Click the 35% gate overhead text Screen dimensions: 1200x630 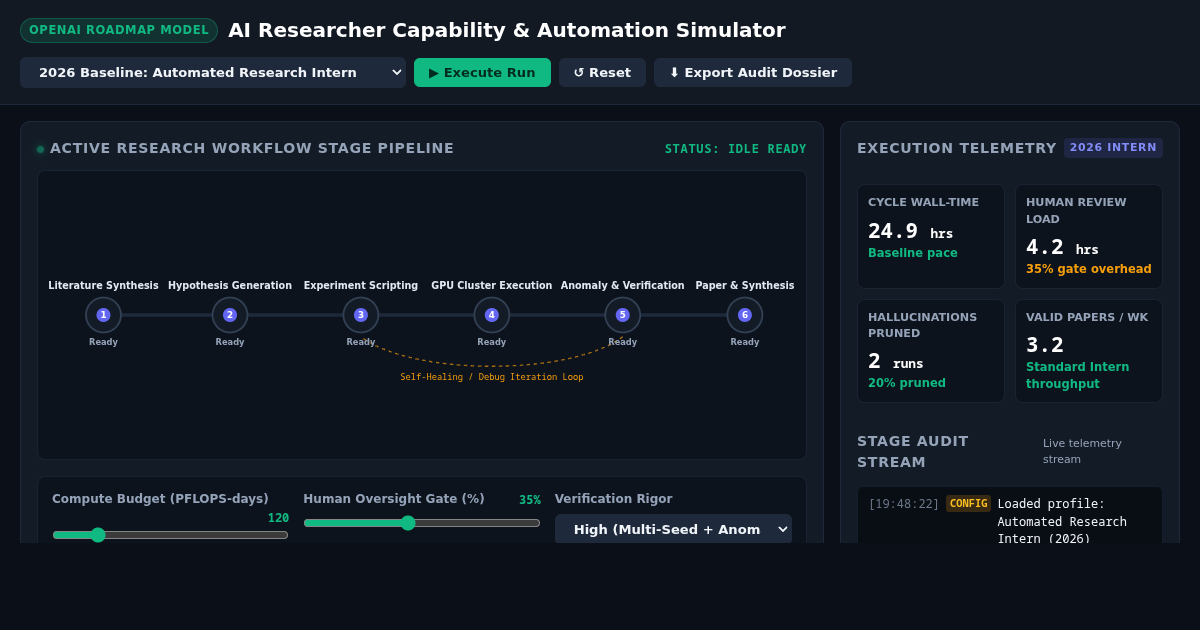point(1089,269)
